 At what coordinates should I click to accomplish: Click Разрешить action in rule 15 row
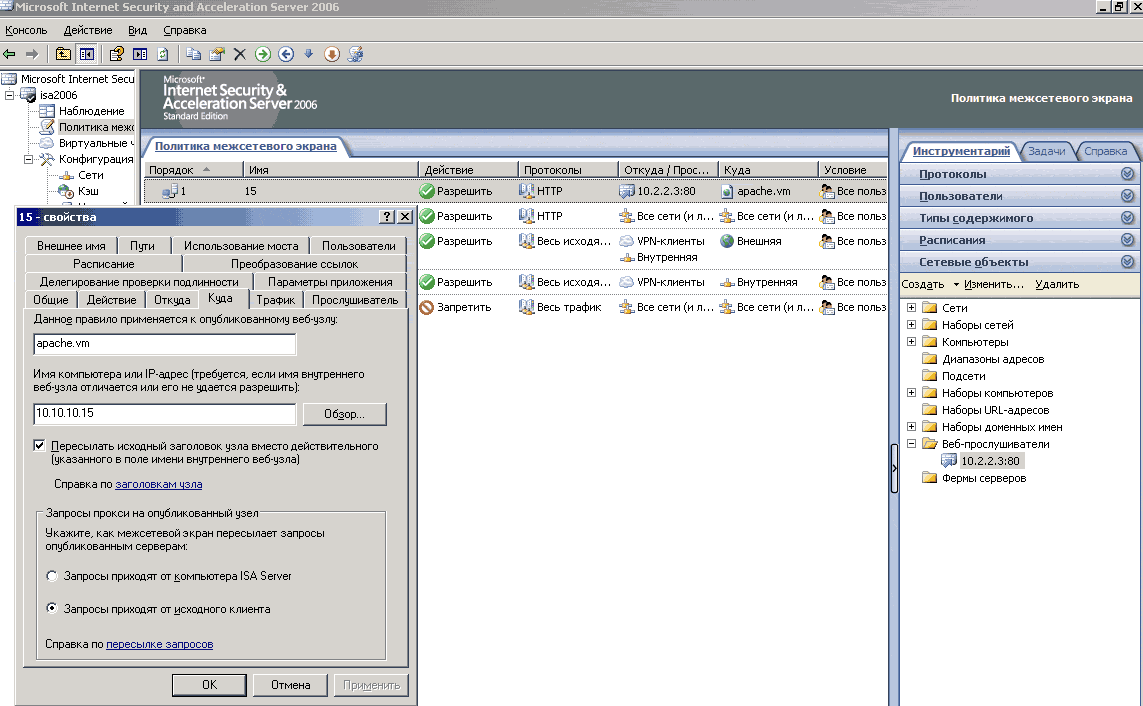click(x=464, y=191)
